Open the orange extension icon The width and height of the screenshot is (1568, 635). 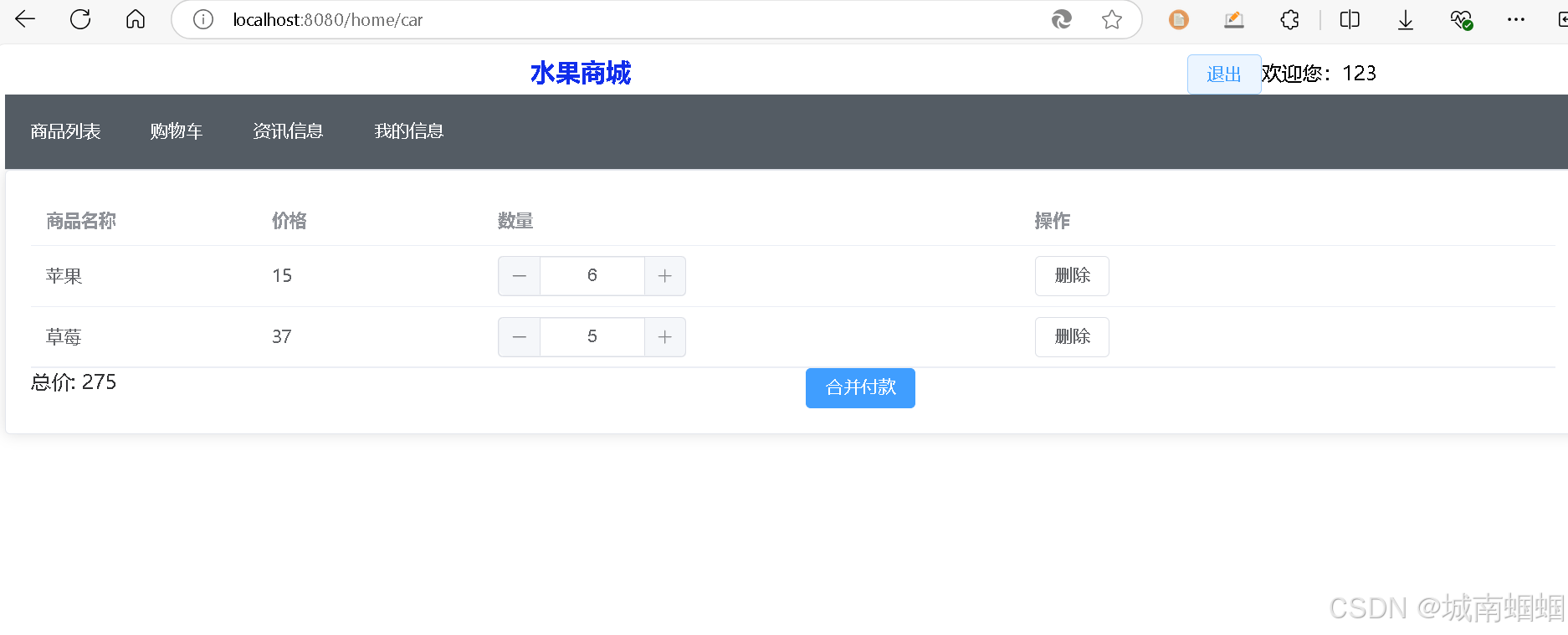[x=1179, y=19]
